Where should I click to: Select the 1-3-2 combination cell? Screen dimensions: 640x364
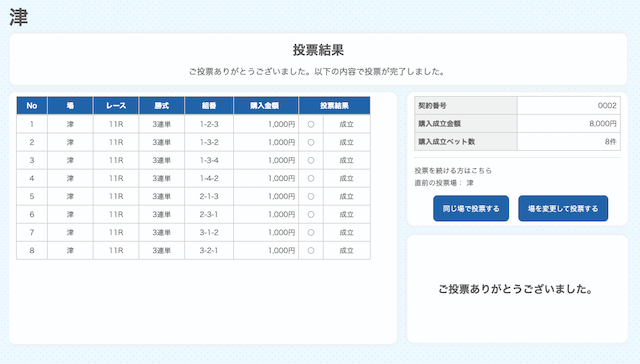click(209, 142)
